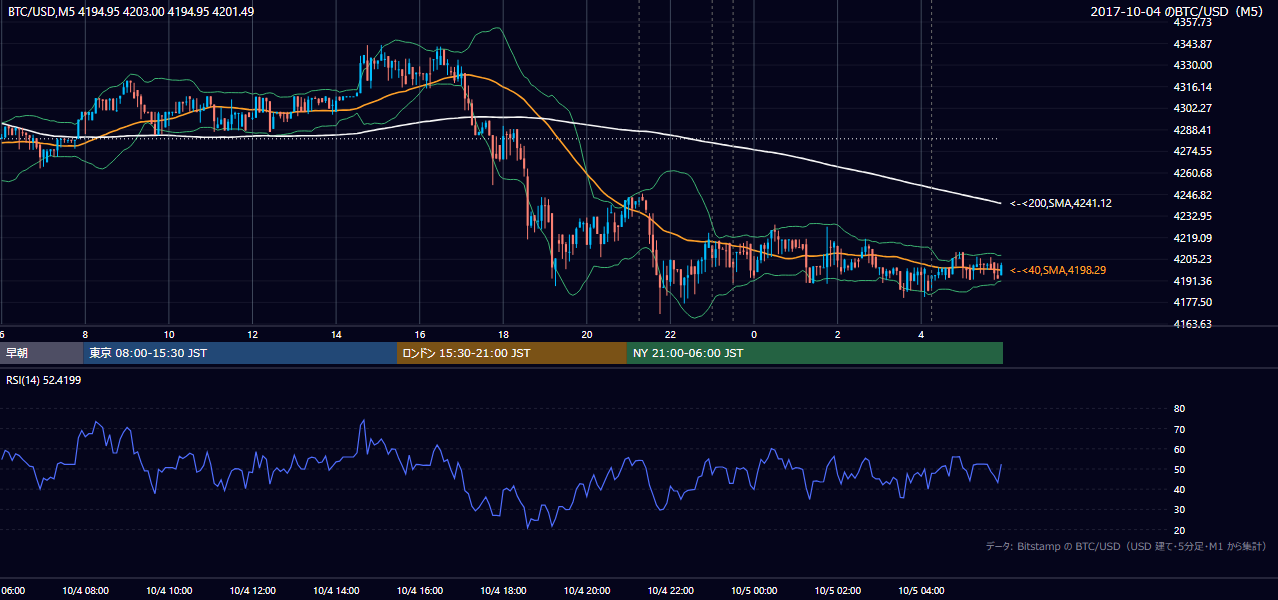Click the 4163.63 price axis label
The image size is (1278, 600).
point(1193,324)
